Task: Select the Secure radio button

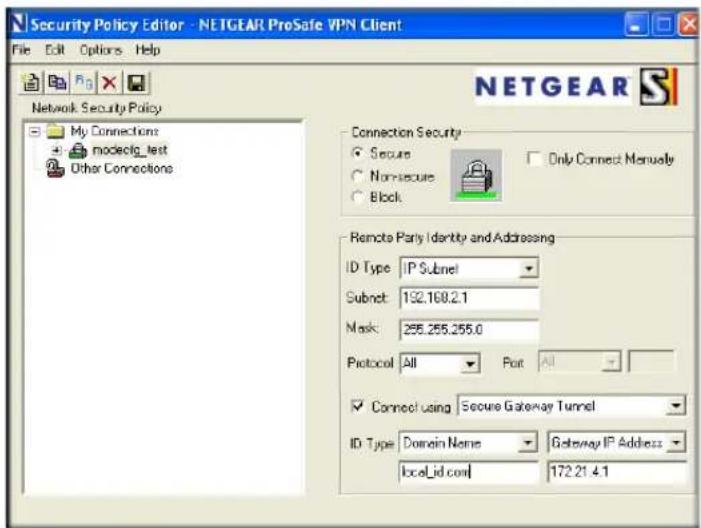Action: [357, 153]
